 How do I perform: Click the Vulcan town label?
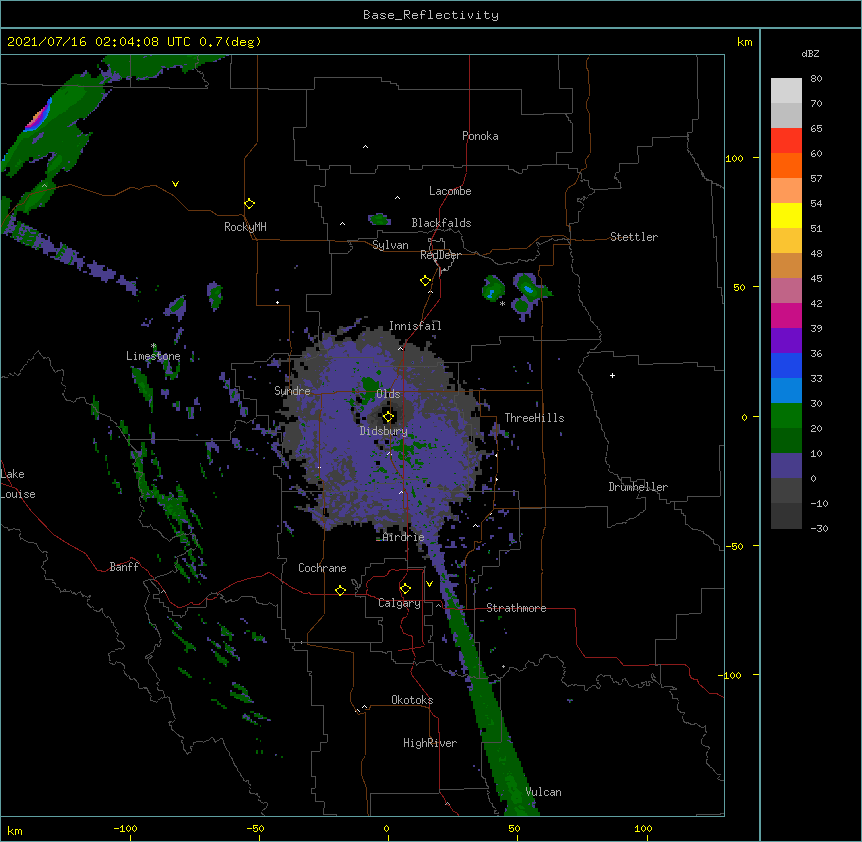pos(543,792)
